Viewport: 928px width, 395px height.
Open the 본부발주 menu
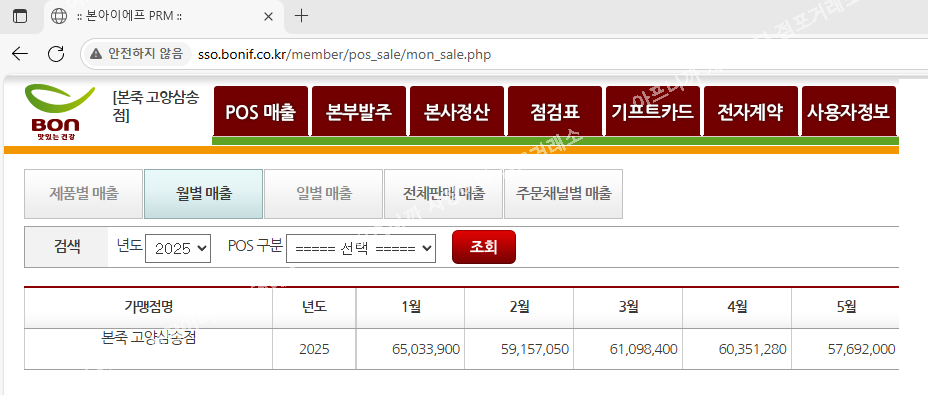pos(359,111)
